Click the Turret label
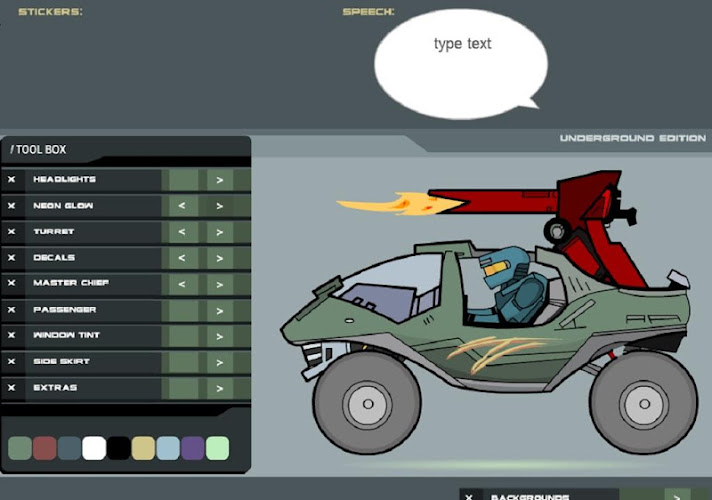This screenshot has width=712, height=500. click(x=54, y=232)
